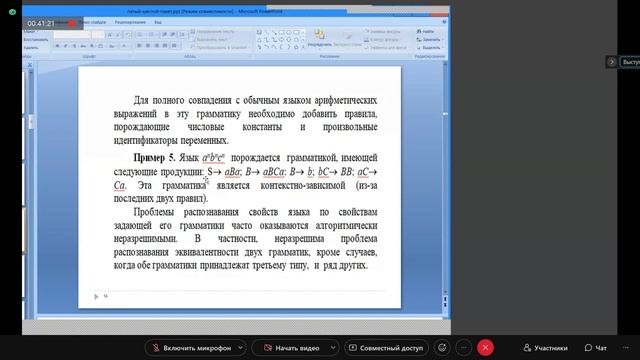Screen dimensions: 640x360
Task: Open shape outline (Контур фигуры) menu
Action: click(x=381, y=40)
